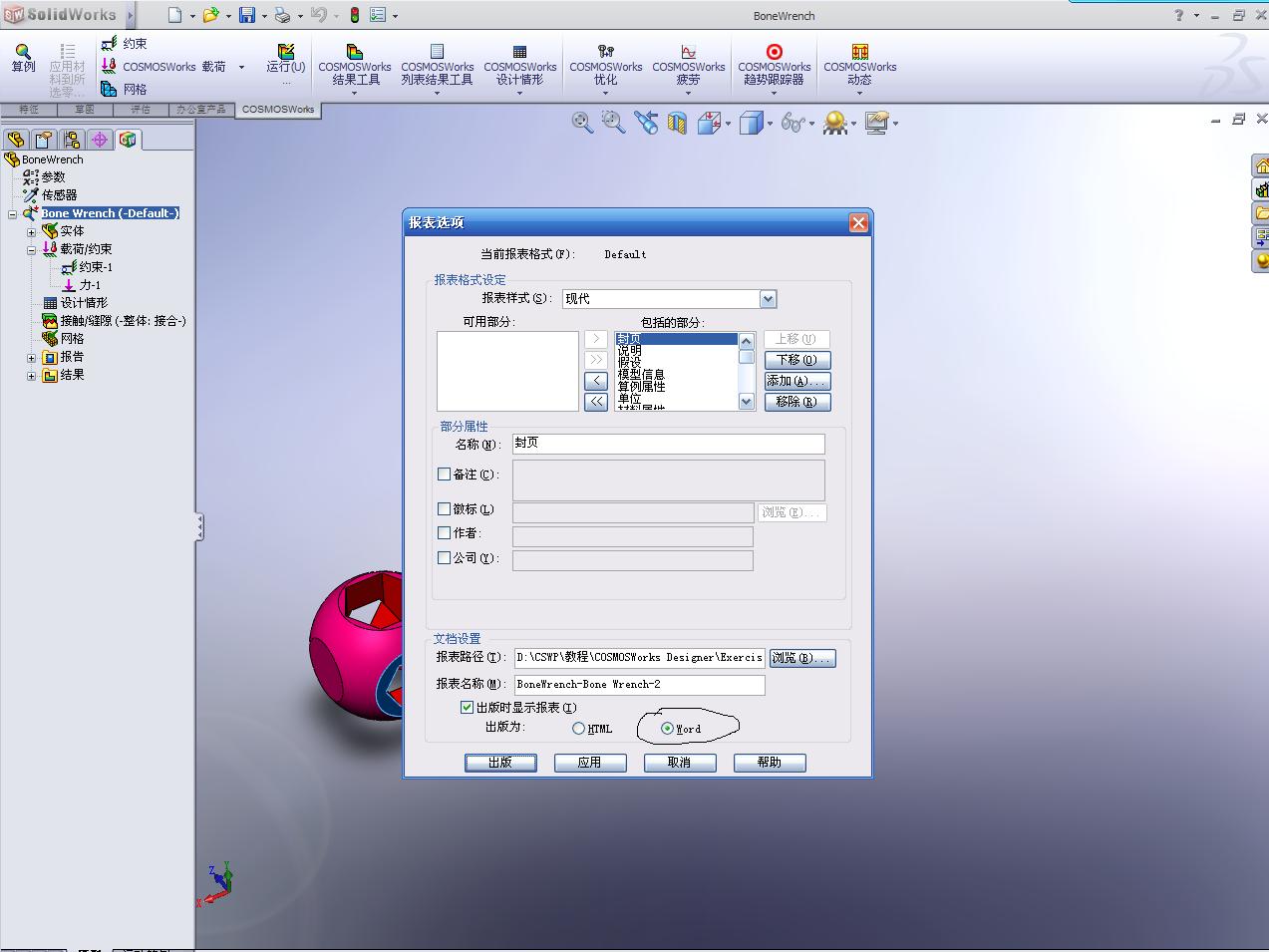Click the New document icon
Screen dimensions: 1269x952
174,15
